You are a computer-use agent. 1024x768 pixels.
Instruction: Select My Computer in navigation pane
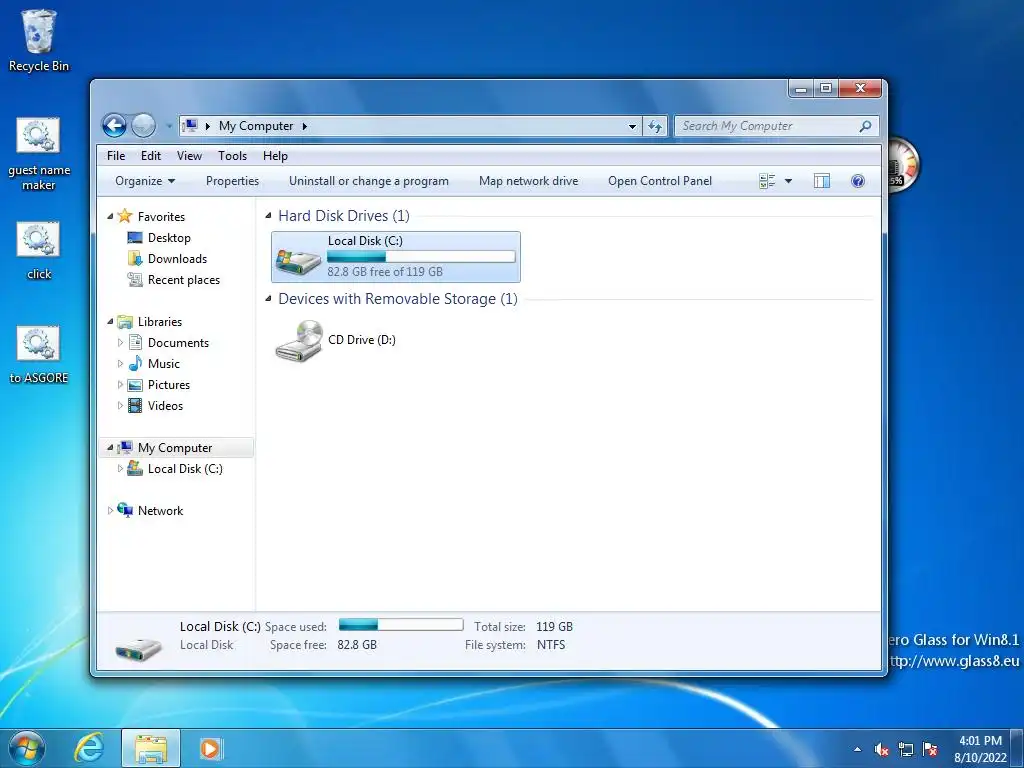pyautogui.click(x=174, y=447)
